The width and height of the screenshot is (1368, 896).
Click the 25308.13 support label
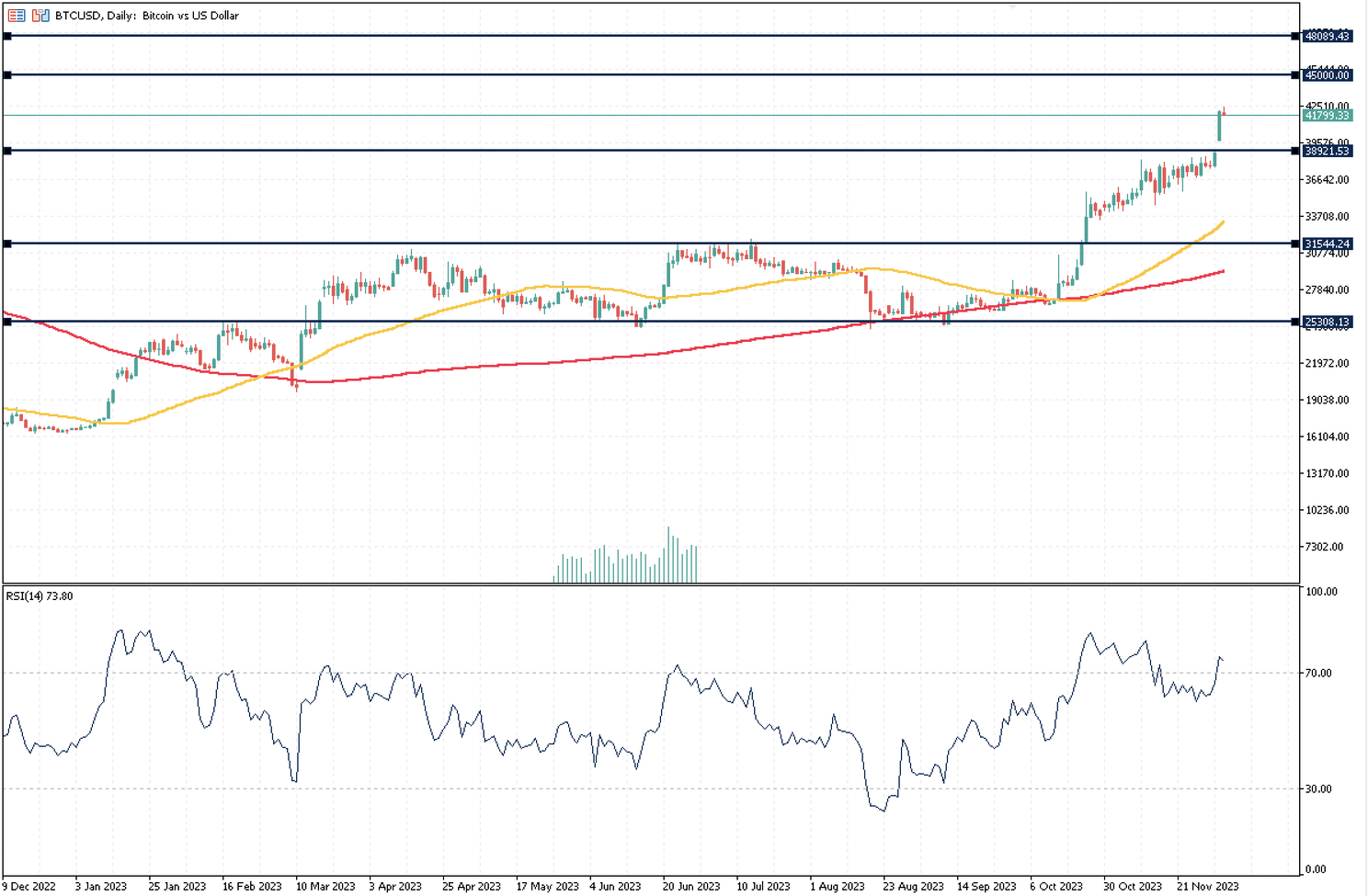click(x=1328, y=322)
